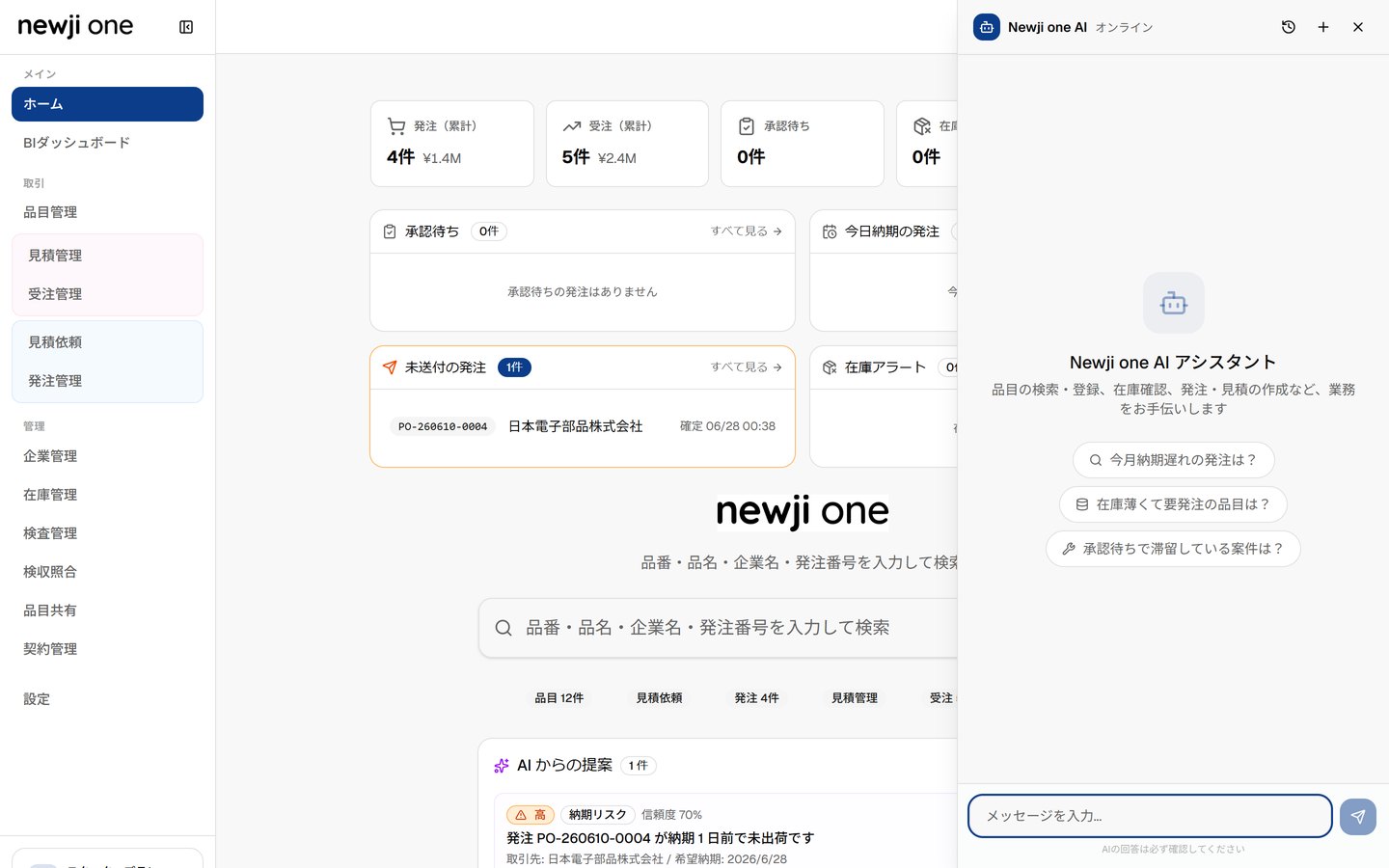Open 設定 in the sidebar
The image size is (1389, 868).
[107, 699]
